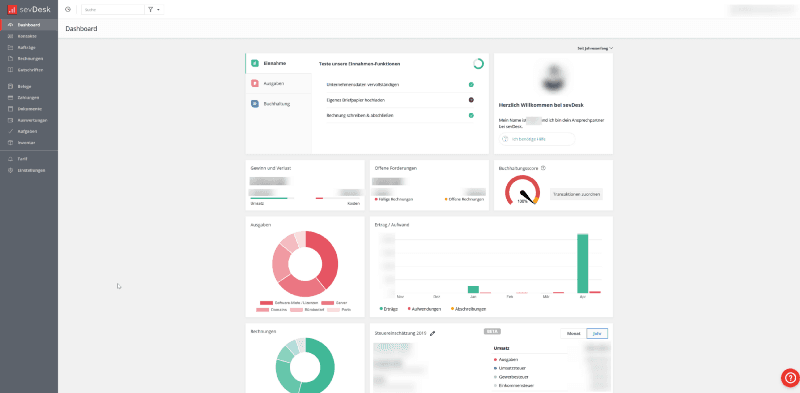Click the Kontakte icon in sidebar
Viewport: 800px width, 393px height.
click(x=11, y=36)
